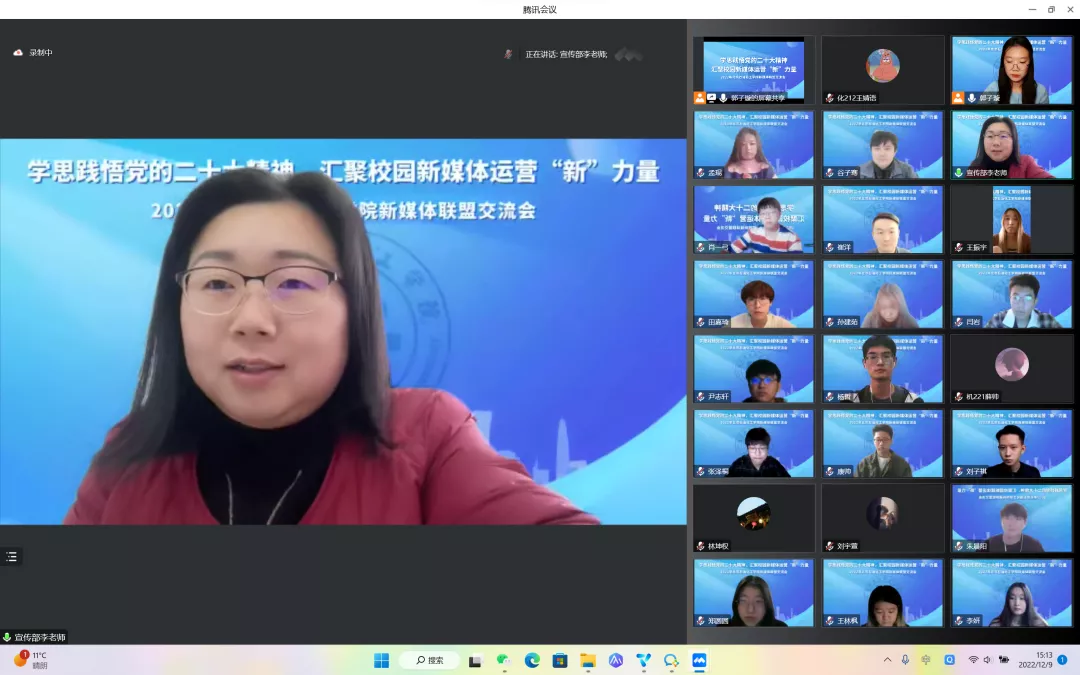Click the WeChat icon in the taskbar
This screenshot has width=1080, height=675.
[504, 661]
